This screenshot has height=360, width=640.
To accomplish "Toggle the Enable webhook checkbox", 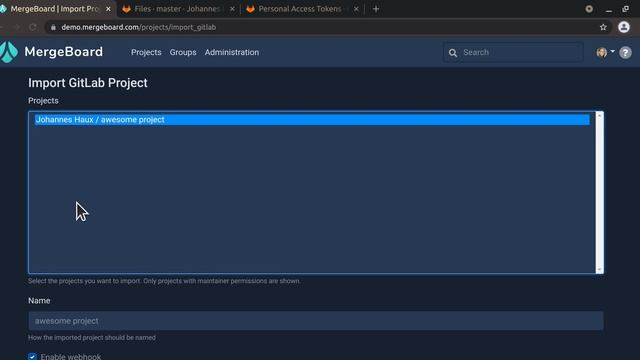I will click(32, 357).
